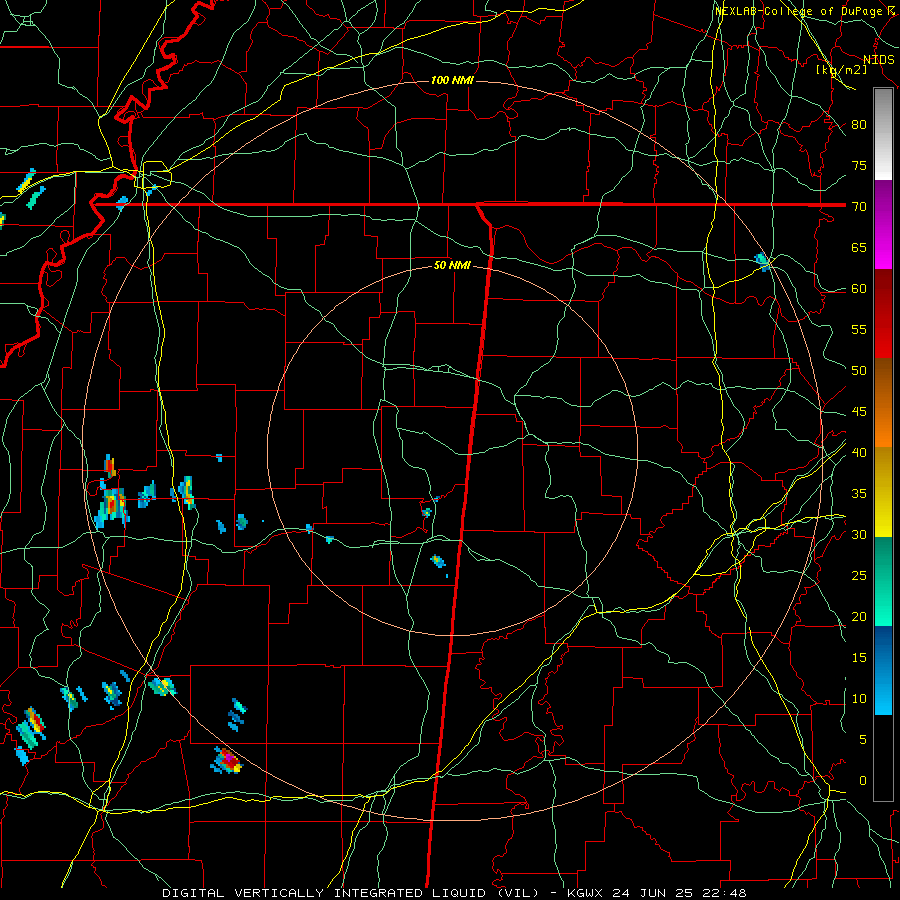Click the 45 value on the scale
This screenshot has width=900, height=900.
click(859, 412)
